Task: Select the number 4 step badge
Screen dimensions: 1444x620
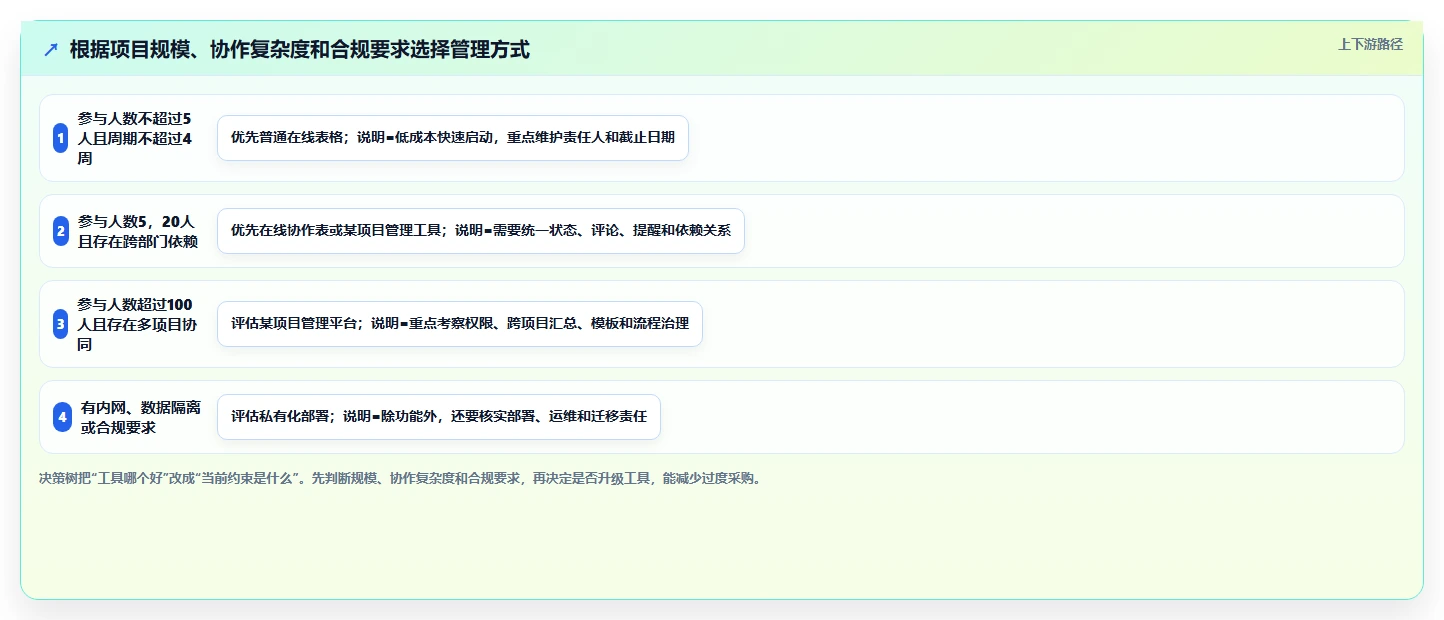Action: pyautogui.click(x=62, y=417)
